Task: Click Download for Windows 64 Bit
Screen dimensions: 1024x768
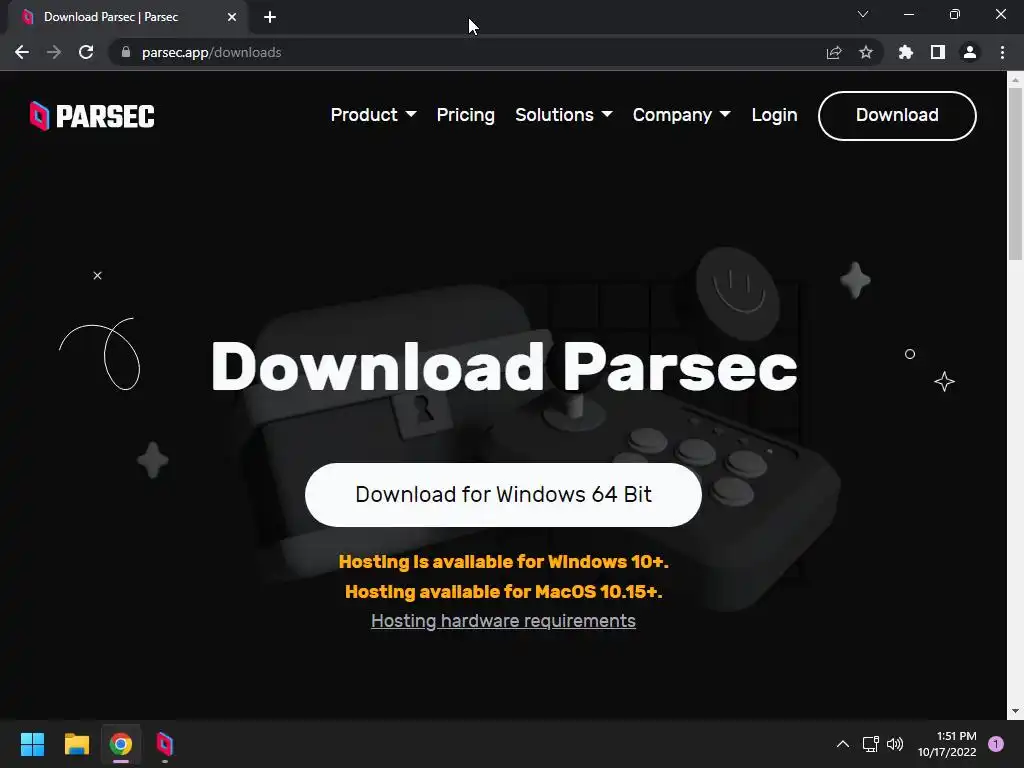Action: click(x=504, y=495)
